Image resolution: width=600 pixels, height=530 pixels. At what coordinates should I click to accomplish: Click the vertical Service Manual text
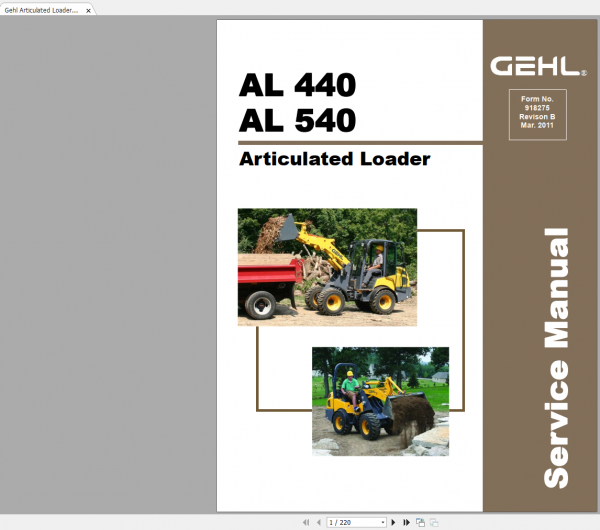556,358
